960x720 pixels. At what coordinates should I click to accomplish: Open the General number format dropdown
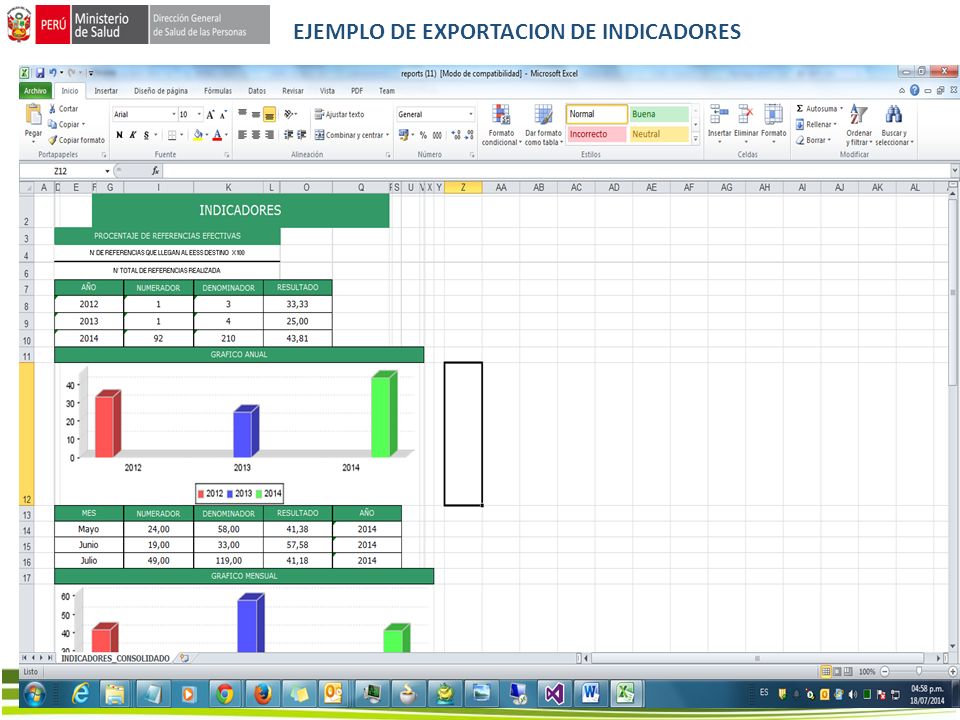click(x=471, y=114)
